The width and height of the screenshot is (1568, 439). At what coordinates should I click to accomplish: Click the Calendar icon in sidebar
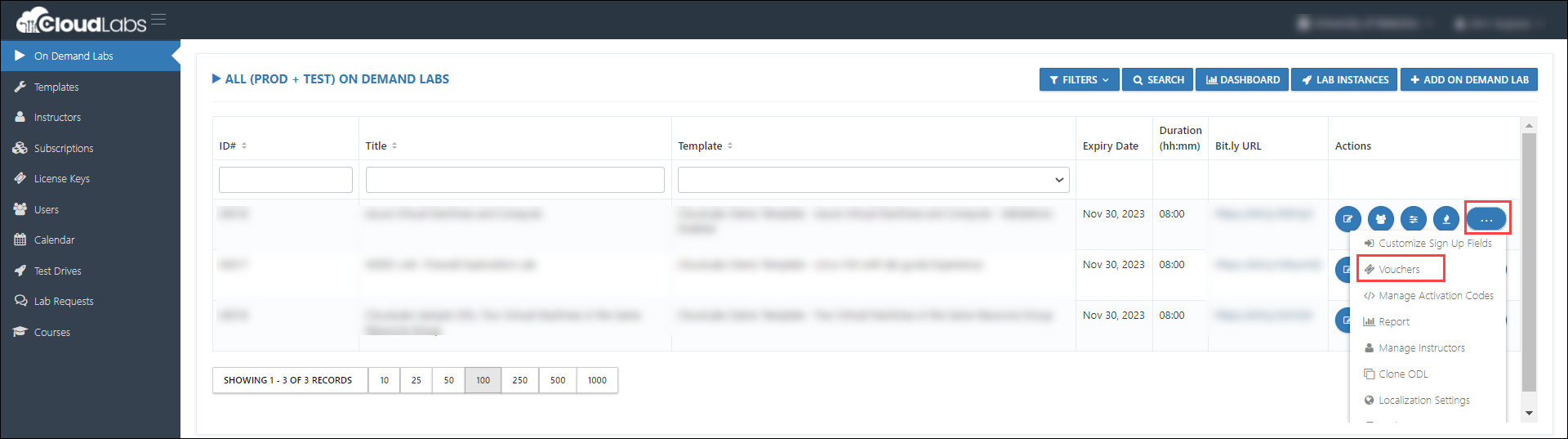click(x=20, y=240)
